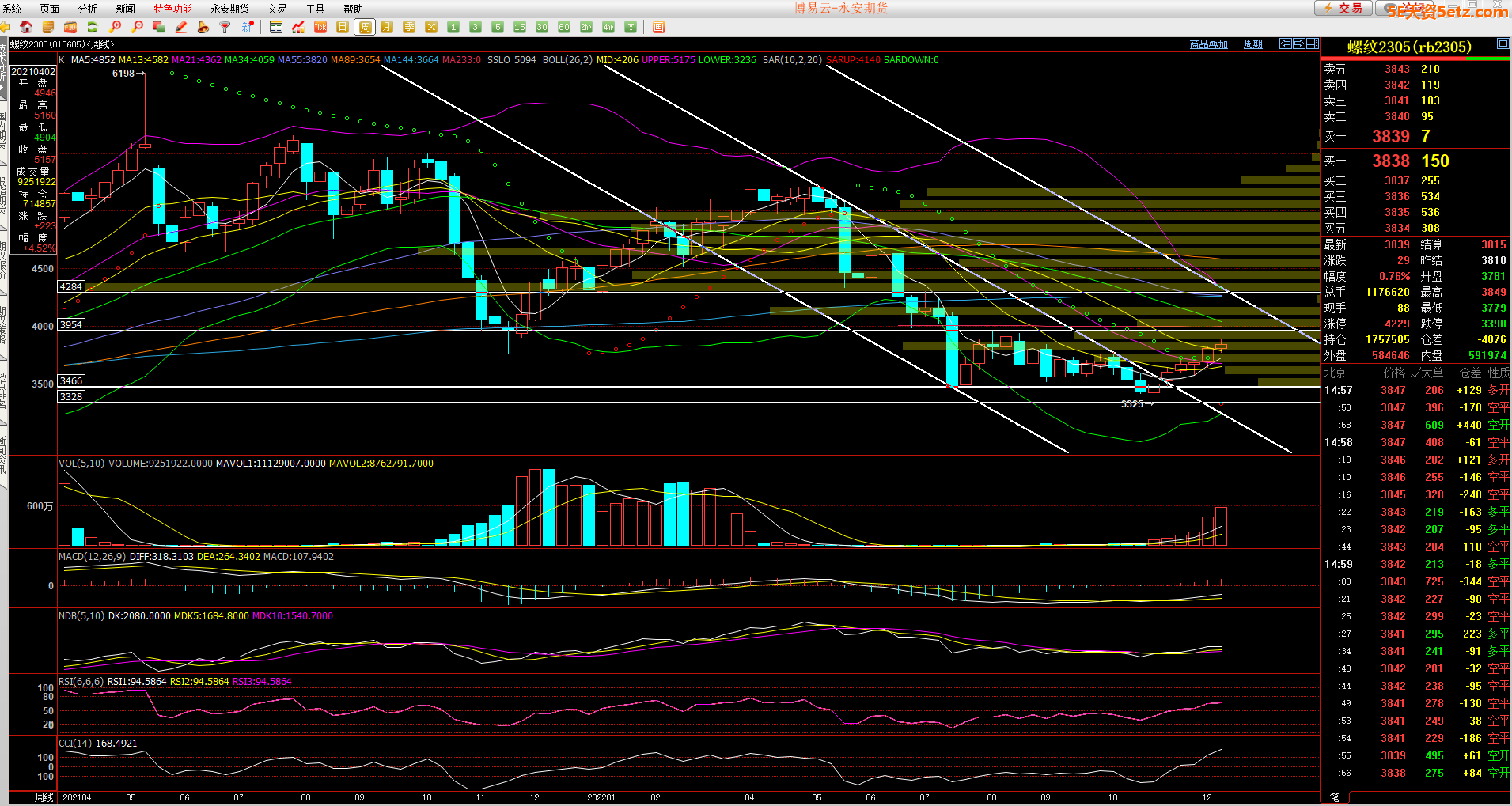
Task: Zoom out the chart with magnifier minus
Action: coord(137,27)
